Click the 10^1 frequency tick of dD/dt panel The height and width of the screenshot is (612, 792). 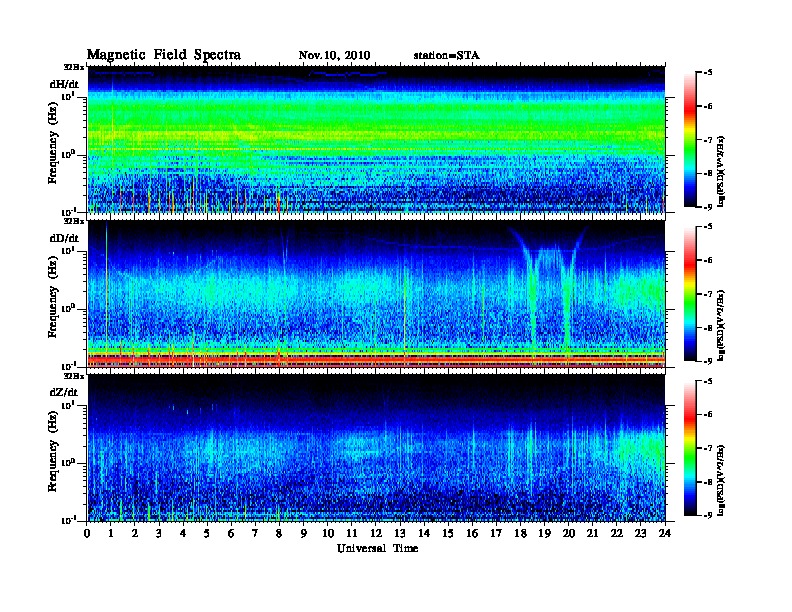click(68, 250)
